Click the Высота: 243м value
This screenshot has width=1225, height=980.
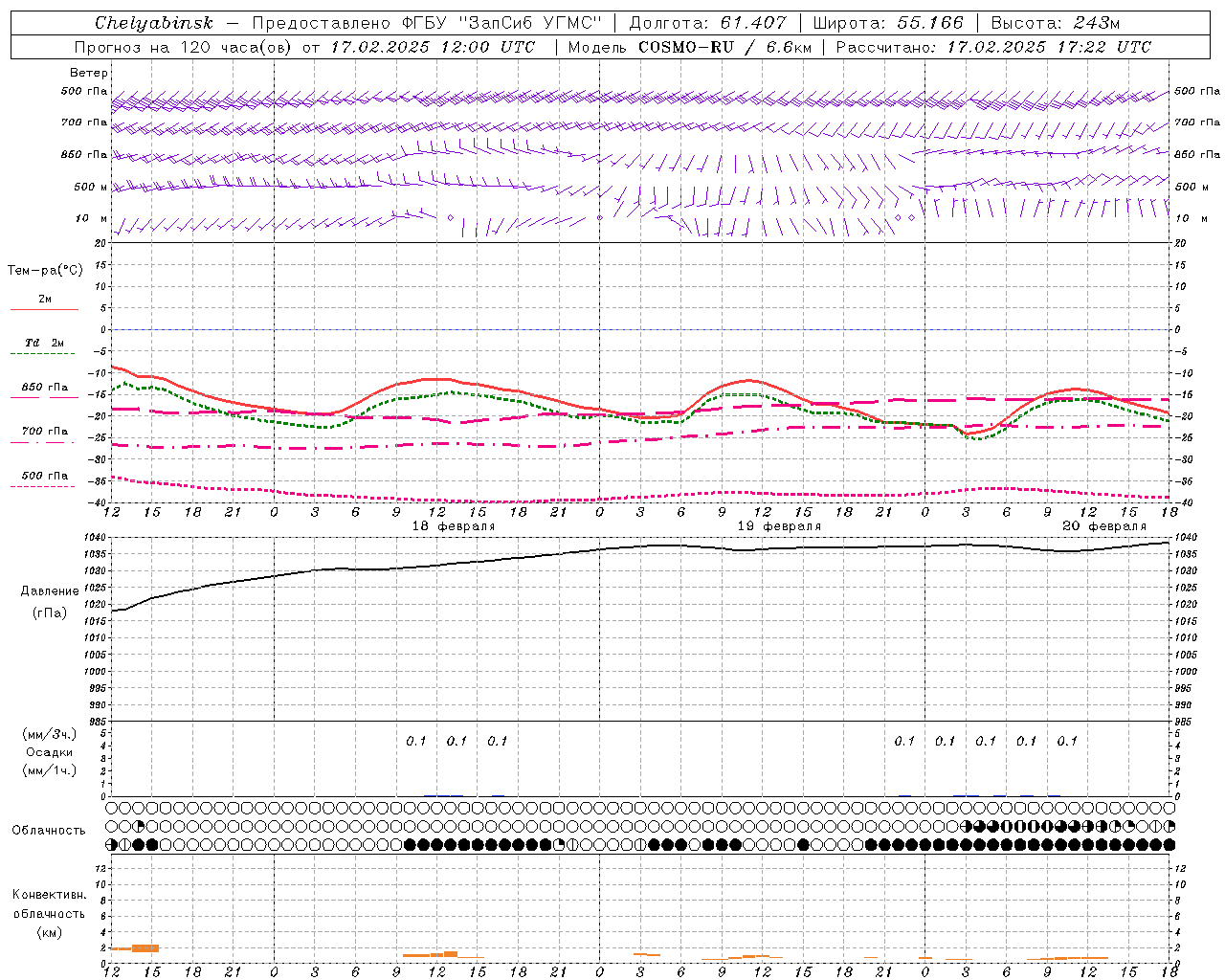pos(1055,23)
